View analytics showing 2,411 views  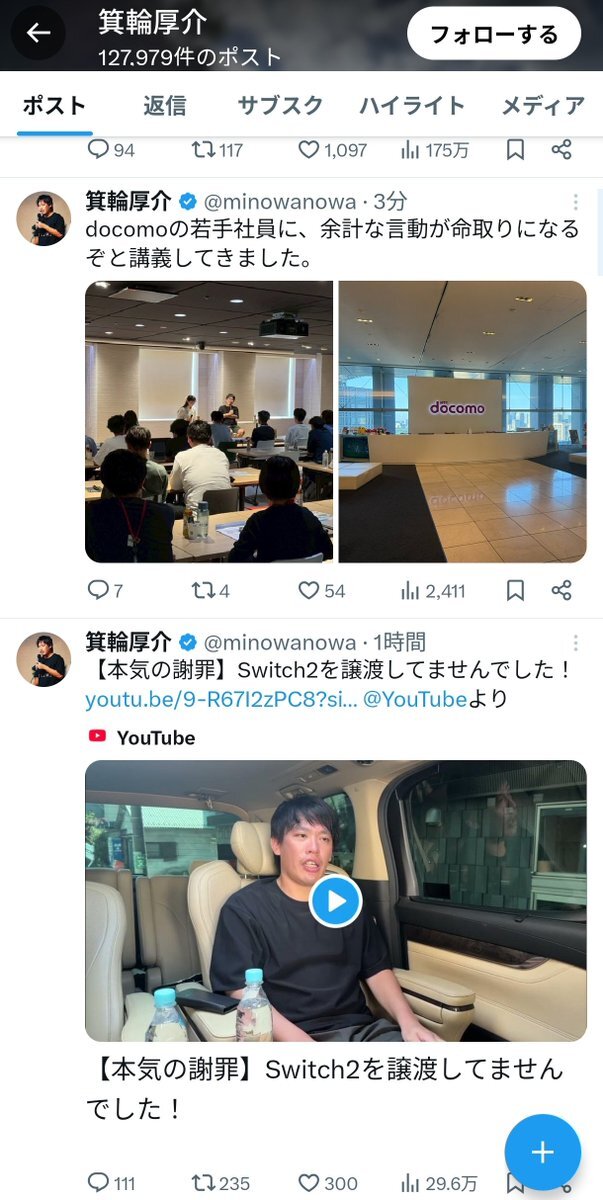pyautogui.click(x=433, y=591)
